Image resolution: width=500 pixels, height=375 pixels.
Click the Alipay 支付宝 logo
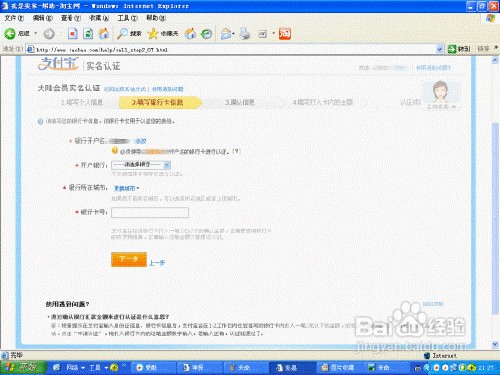58,64
